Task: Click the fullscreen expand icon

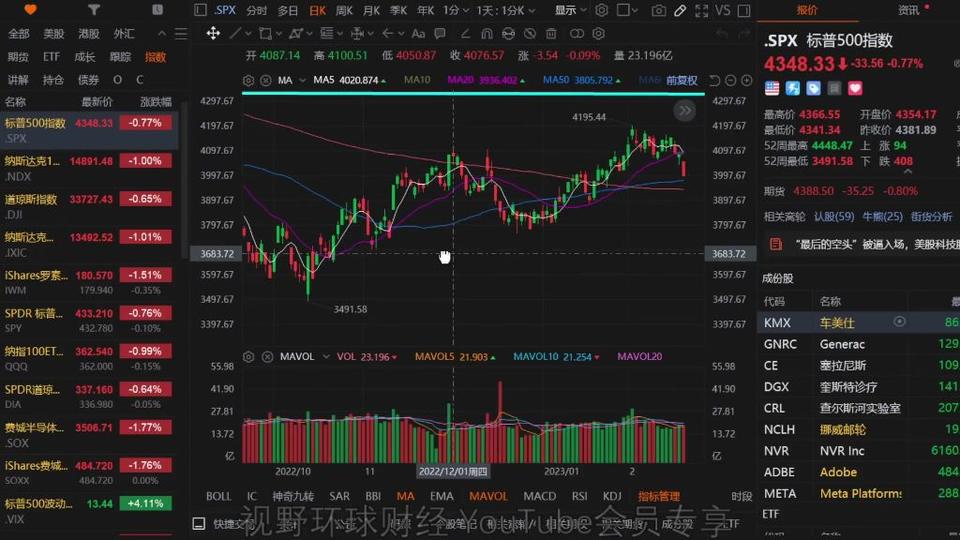Action: click(x=702, y=10)
